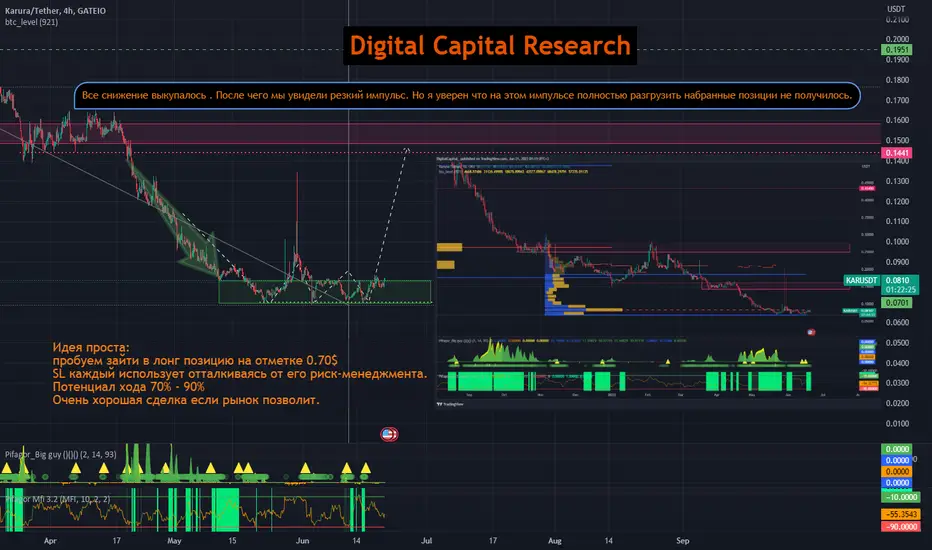Click the Pifagor Mfi 3.2 indicator label
The height and width of the screenshot is (550, 932).
pyautogui.click(x=58, y=499)
